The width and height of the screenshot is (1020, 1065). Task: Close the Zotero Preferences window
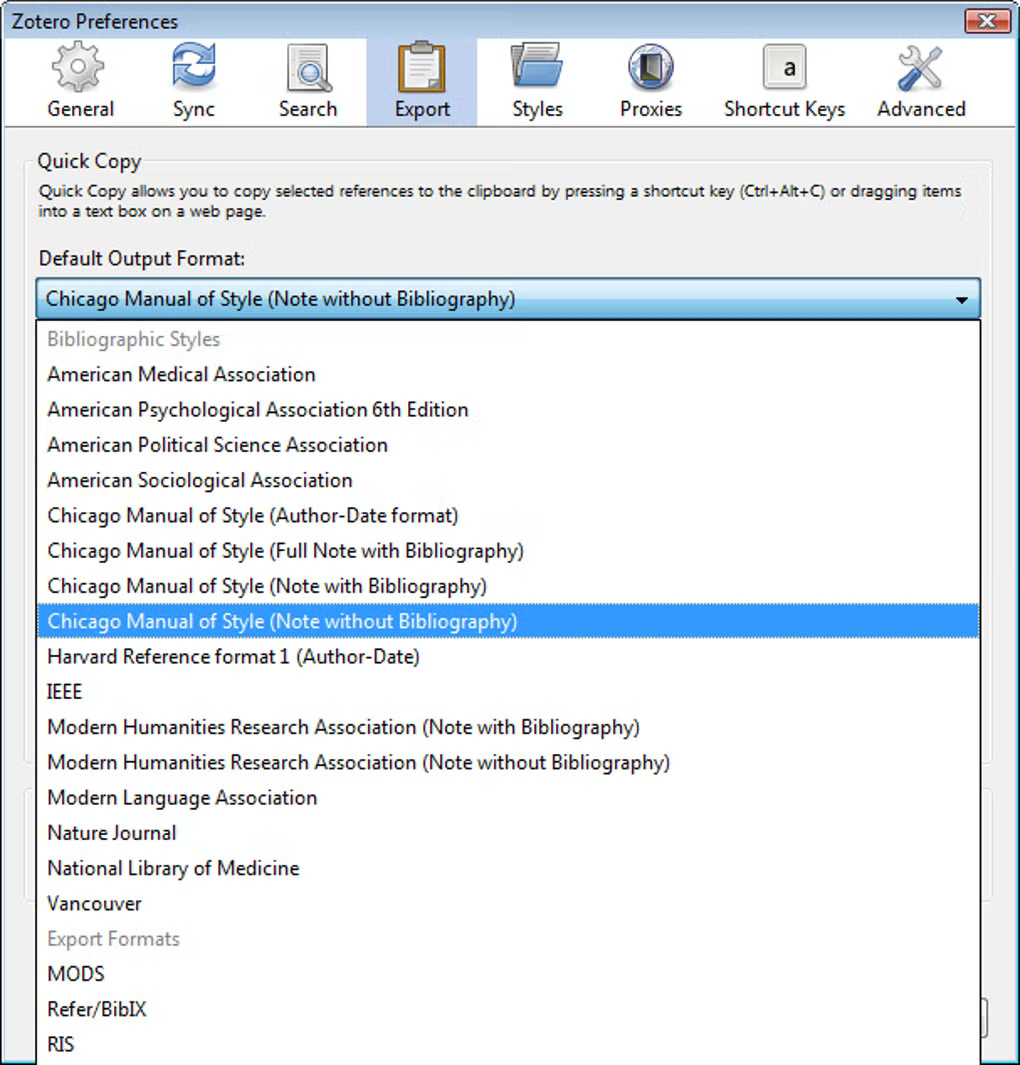click(x=987, y=21)
